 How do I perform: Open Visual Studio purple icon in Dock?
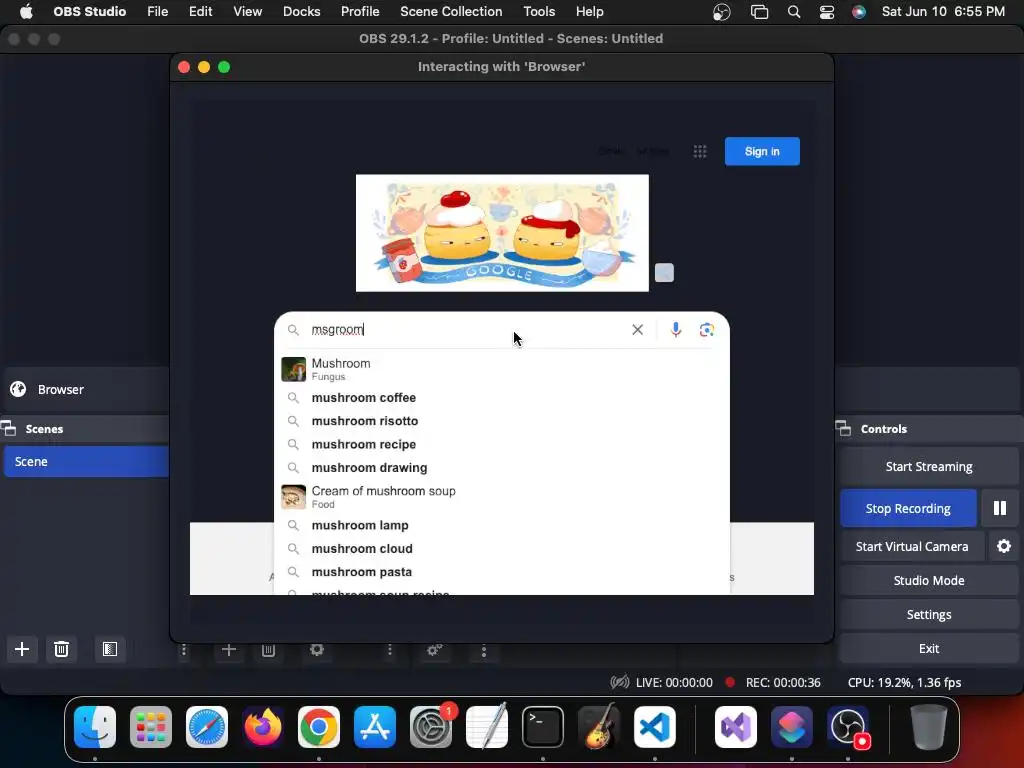pos(736,727)
